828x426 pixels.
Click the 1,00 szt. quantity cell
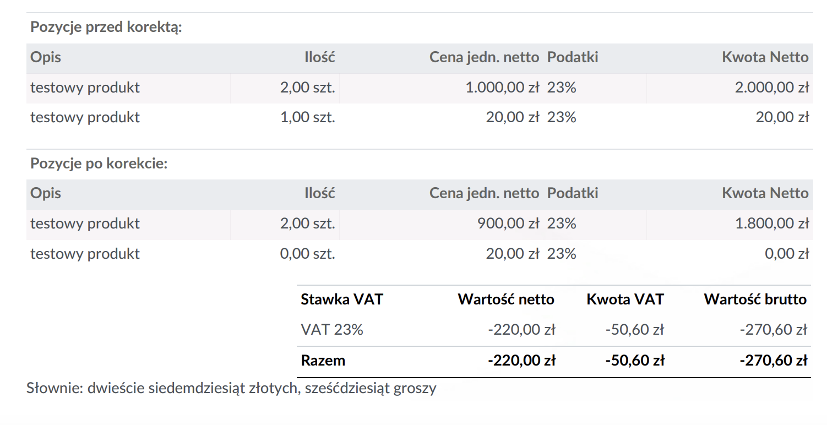[x=307, y=117]
